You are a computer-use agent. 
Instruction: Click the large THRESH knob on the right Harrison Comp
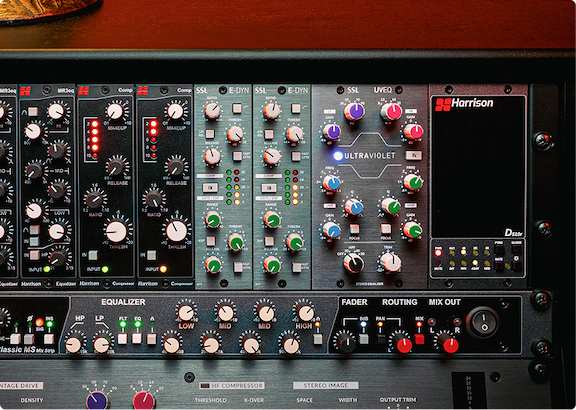tap(176, 231)
